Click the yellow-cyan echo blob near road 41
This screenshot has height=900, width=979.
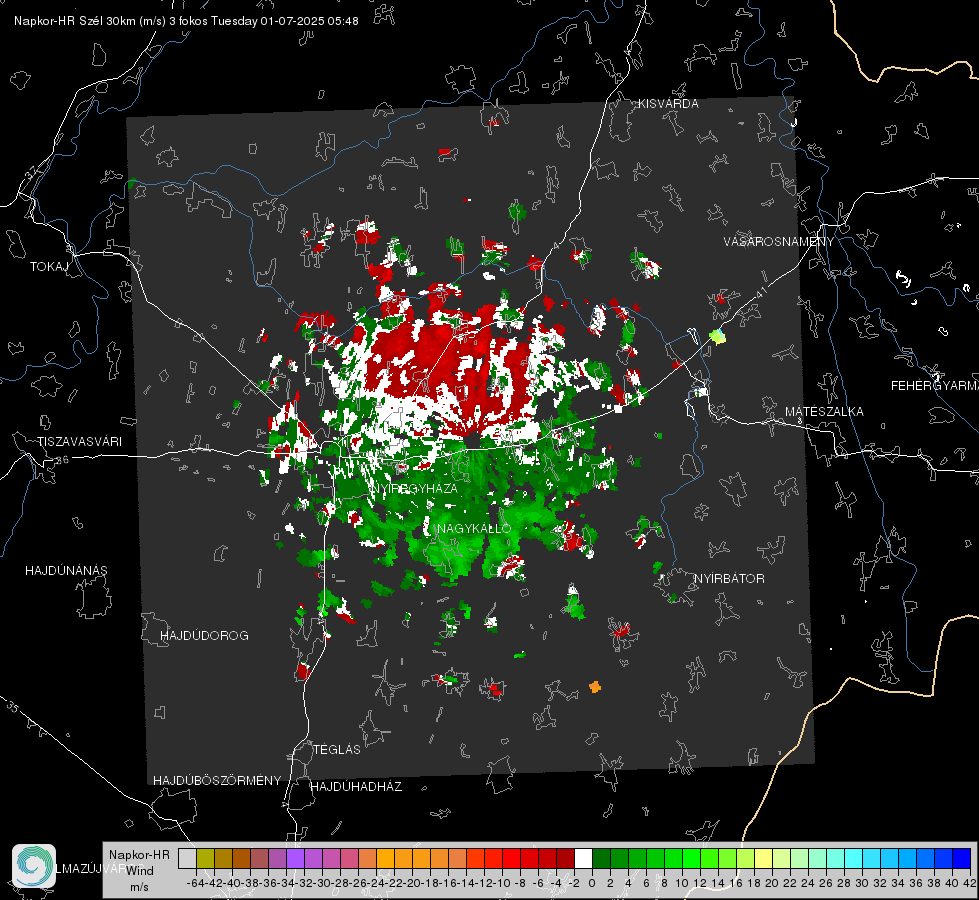(x=718, y=337)
